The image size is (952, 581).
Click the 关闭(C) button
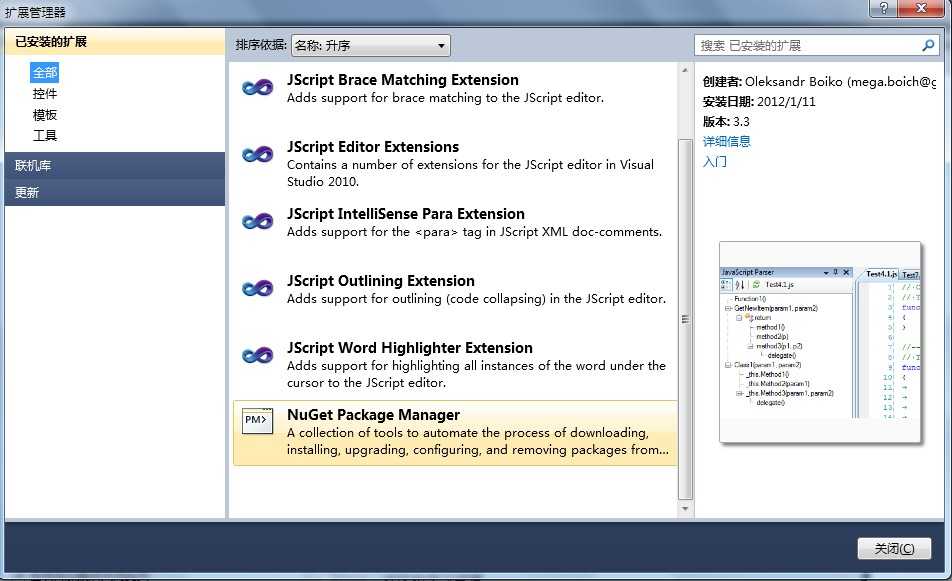(x=894, y=548)
